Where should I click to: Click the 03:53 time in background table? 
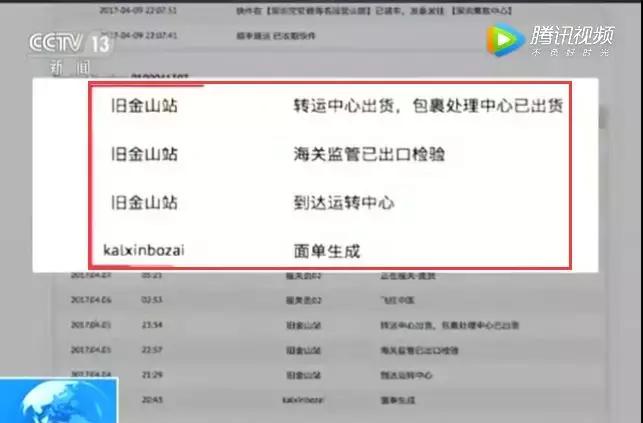tap(152, 300)
